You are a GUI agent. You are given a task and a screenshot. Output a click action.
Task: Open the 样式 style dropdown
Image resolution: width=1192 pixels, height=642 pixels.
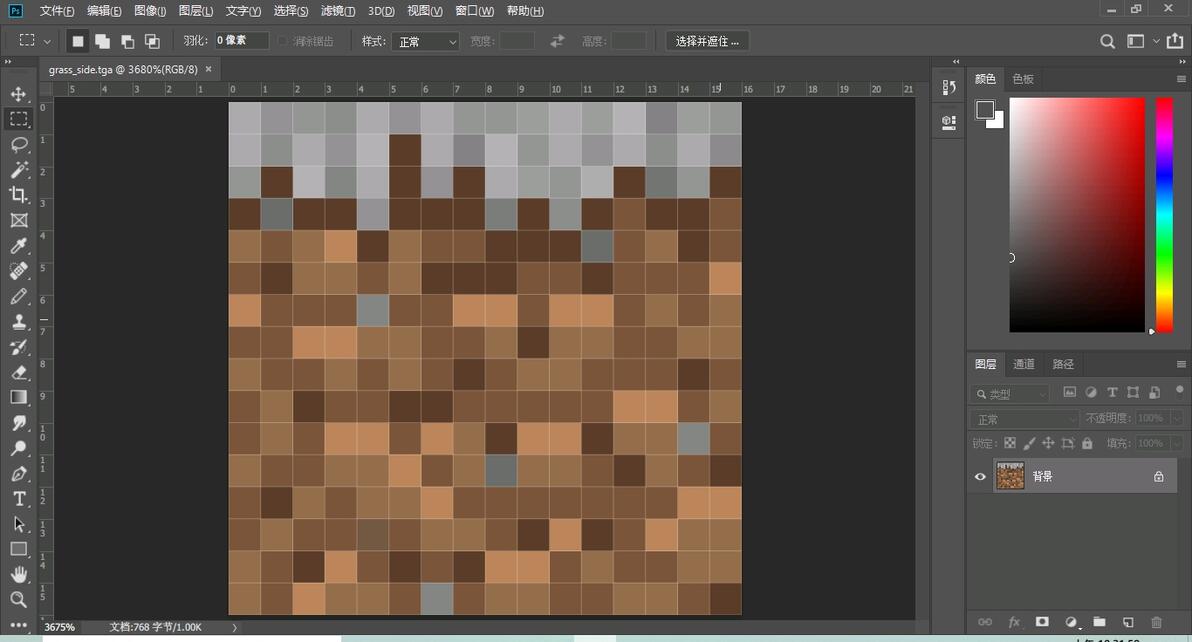(425, 42)
